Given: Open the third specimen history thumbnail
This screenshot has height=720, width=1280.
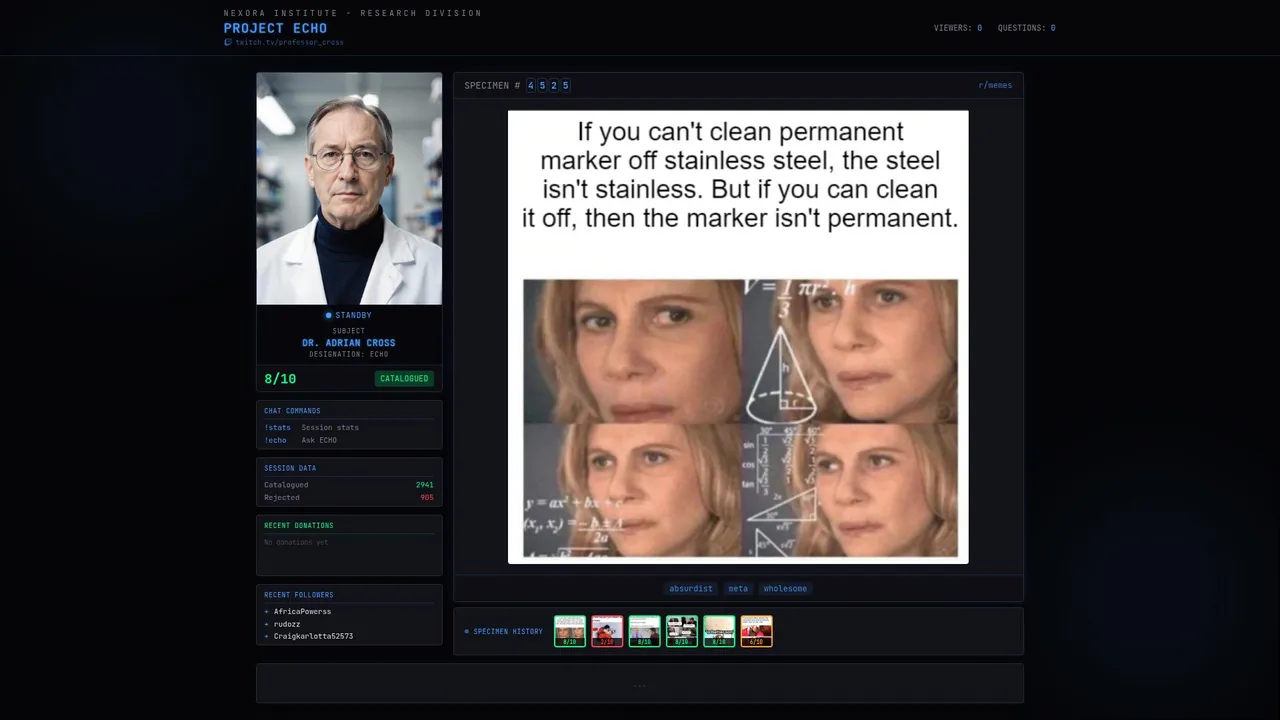Looking at the screenshot, I should (644, 631).
